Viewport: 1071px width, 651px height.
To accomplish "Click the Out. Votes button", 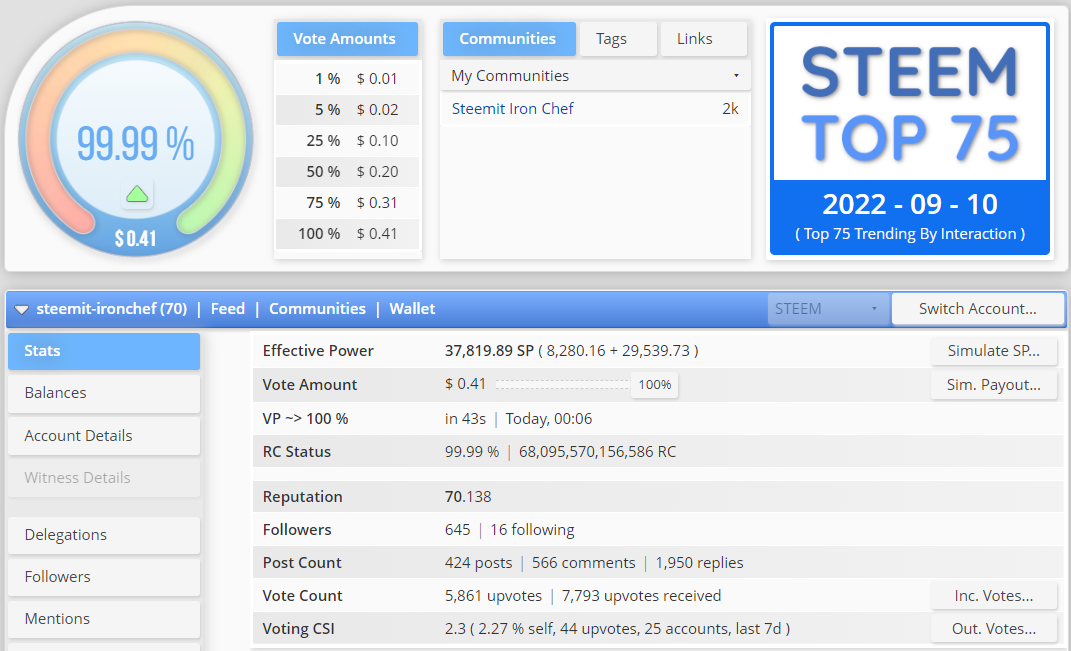I will coord(993,629).
